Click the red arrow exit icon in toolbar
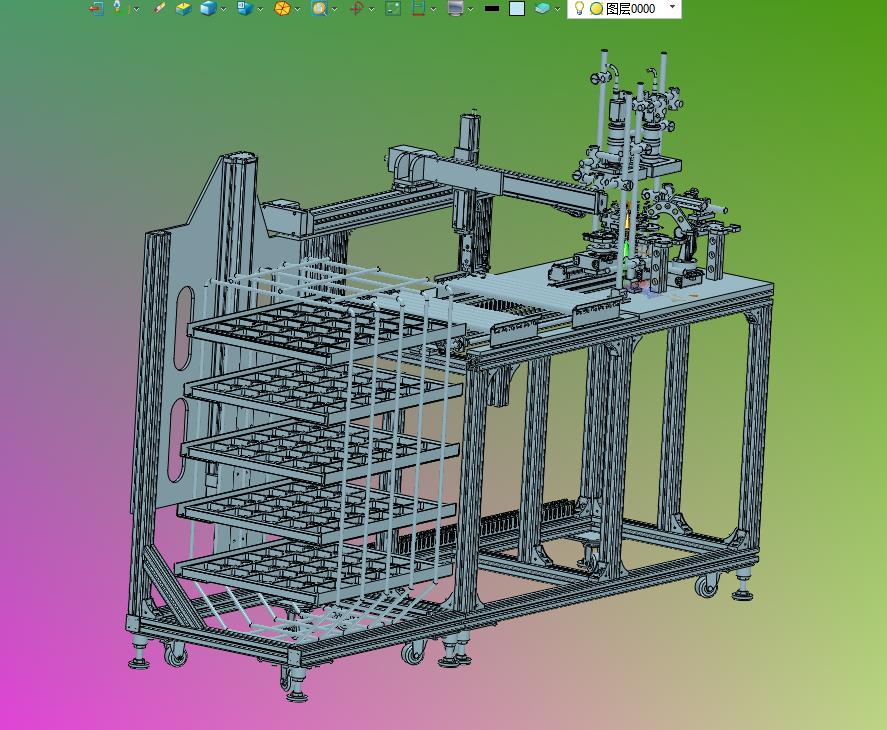 97,8
